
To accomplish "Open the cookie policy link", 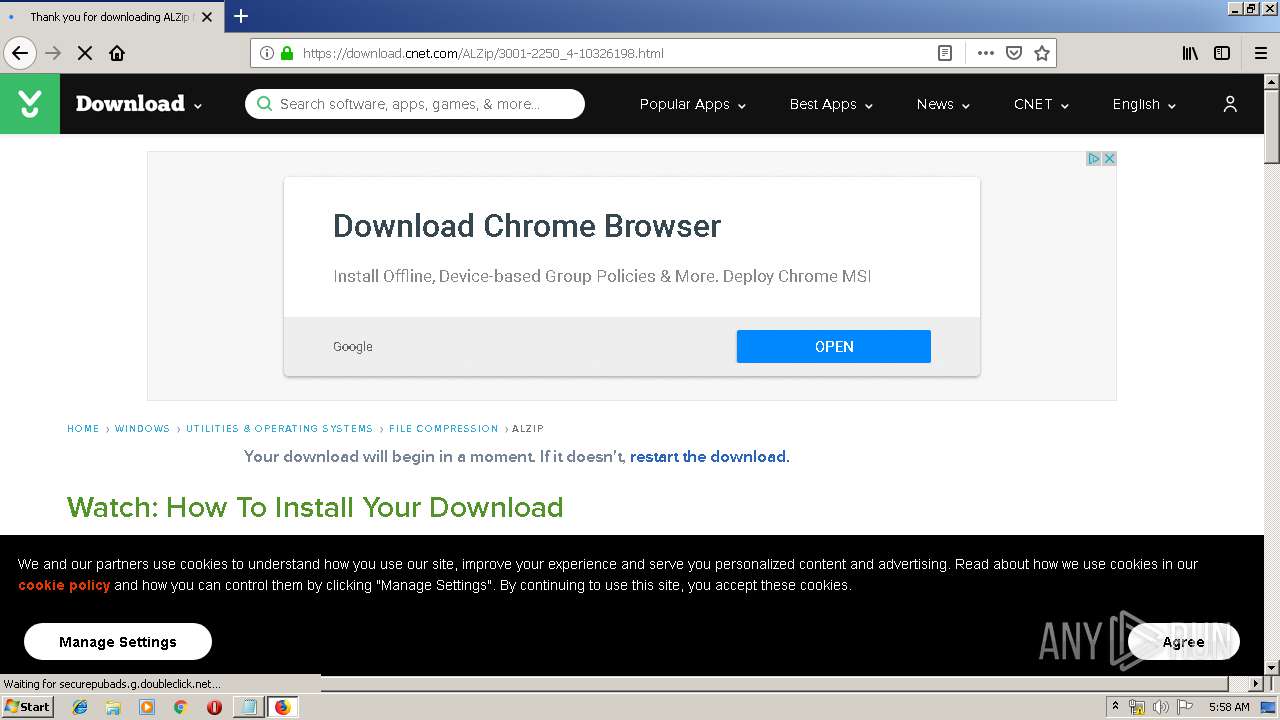I will tap(64, 585).
